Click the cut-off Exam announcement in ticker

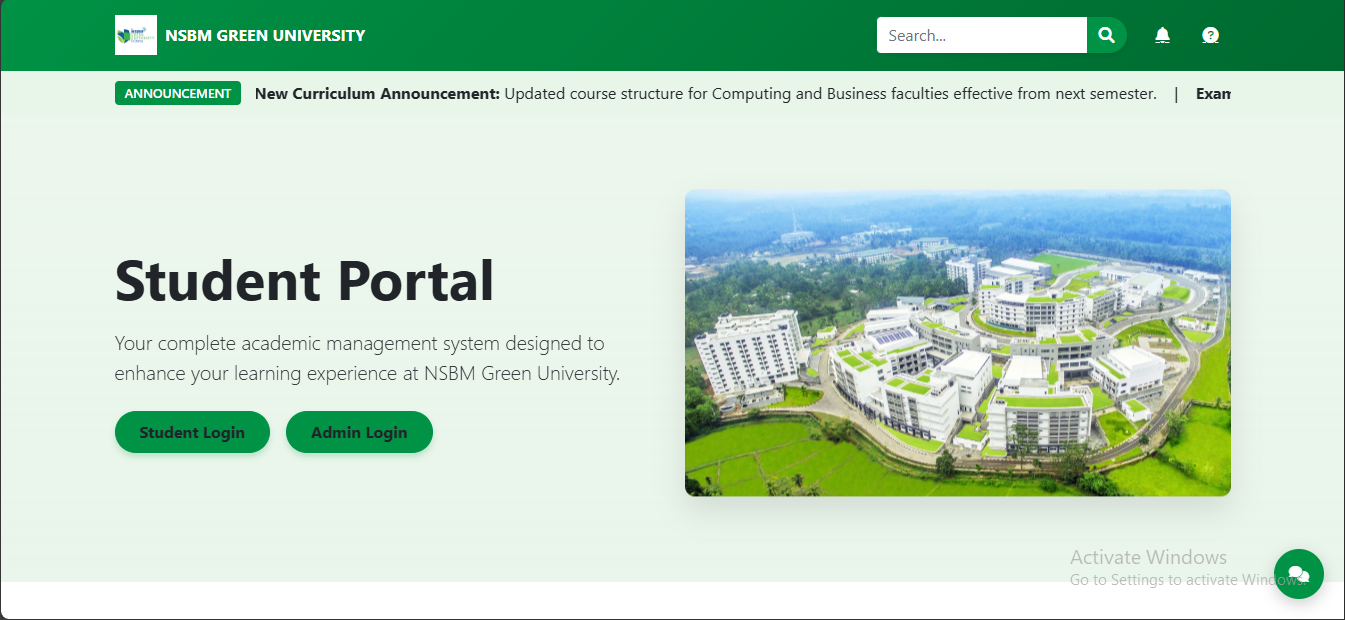click(x=1213, y=94)
